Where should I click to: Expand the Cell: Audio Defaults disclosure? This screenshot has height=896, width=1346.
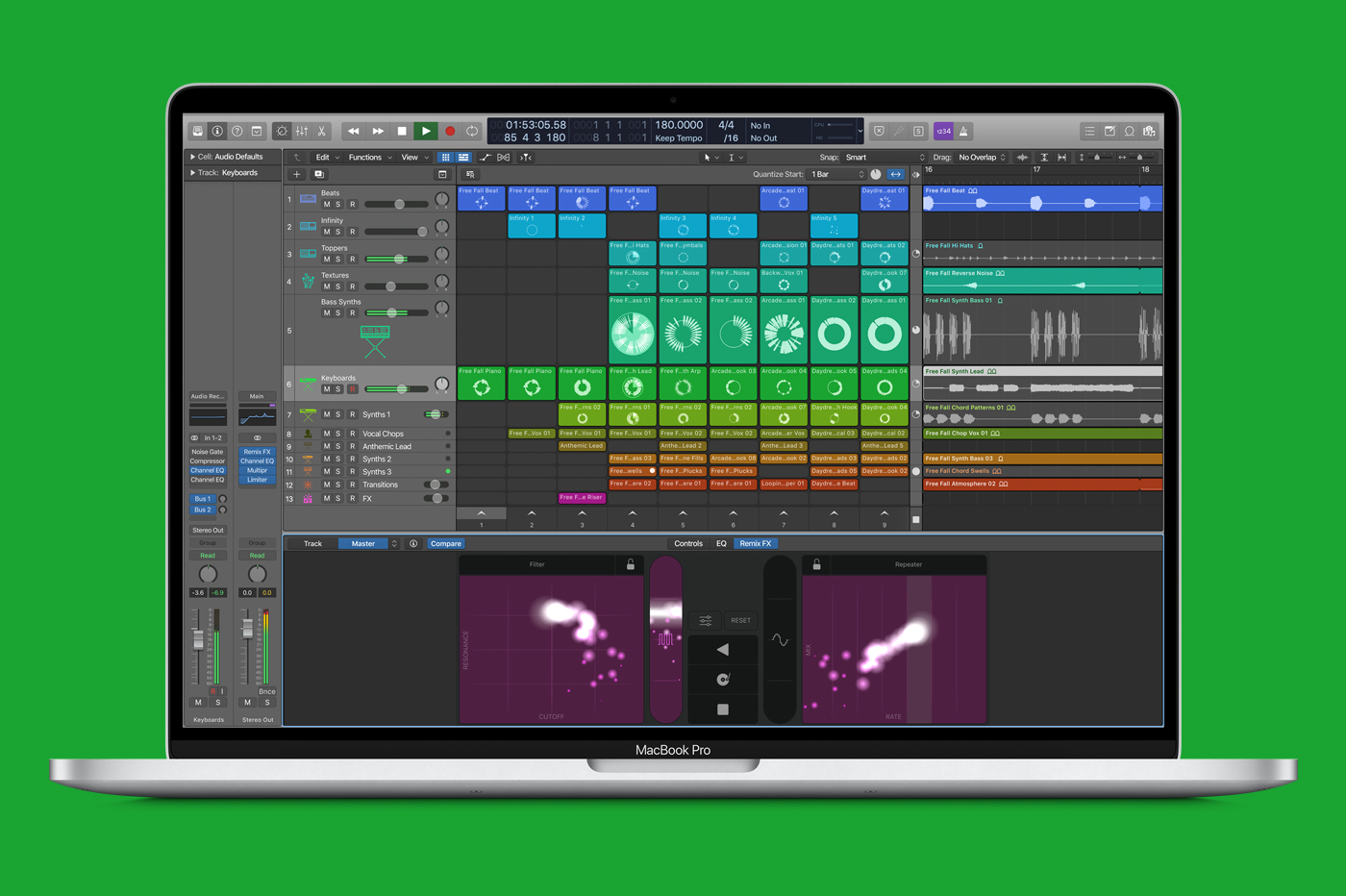(192, 157)
